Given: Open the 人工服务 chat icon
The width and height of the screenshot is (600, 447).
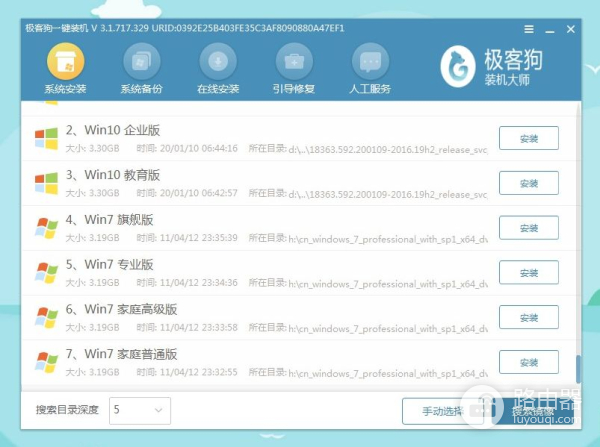Looking at the screenshot, I should 370,61.
